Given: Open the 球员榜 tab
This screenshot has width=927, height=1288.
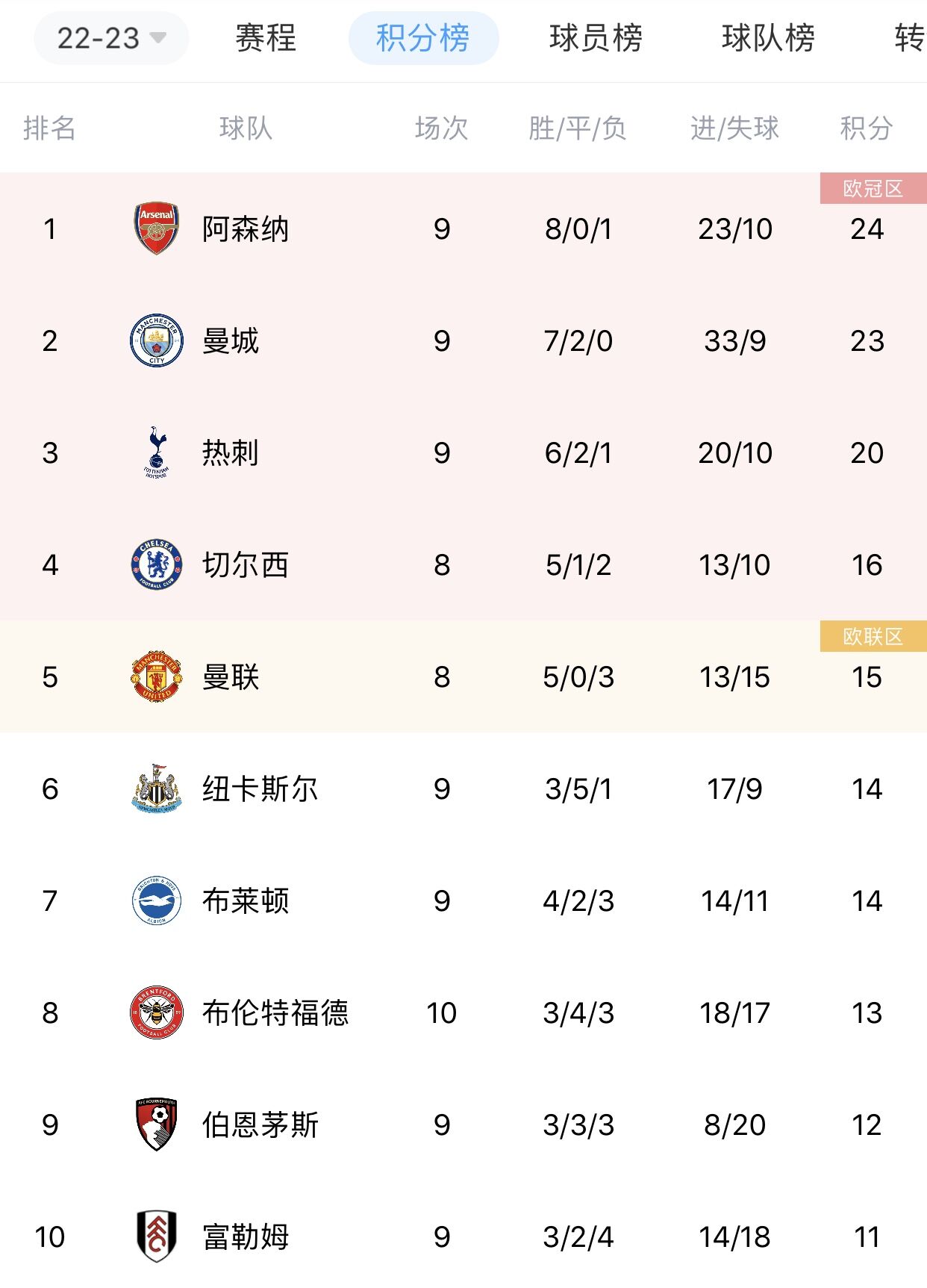Looking at the screenshot, I should point(596,37).
